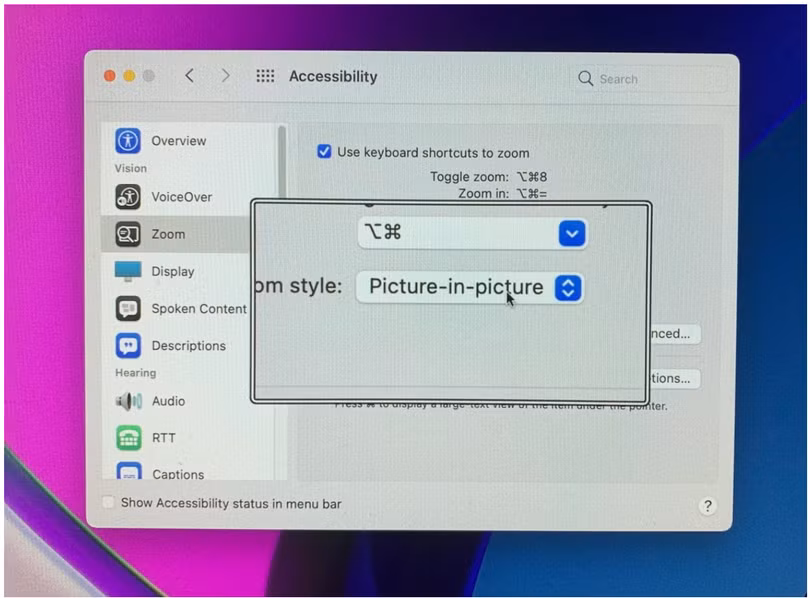Image resolution: width=810 pixels, height=598 pixels.
Task: Click the back navigation arrow
Action: click(190, 76)
